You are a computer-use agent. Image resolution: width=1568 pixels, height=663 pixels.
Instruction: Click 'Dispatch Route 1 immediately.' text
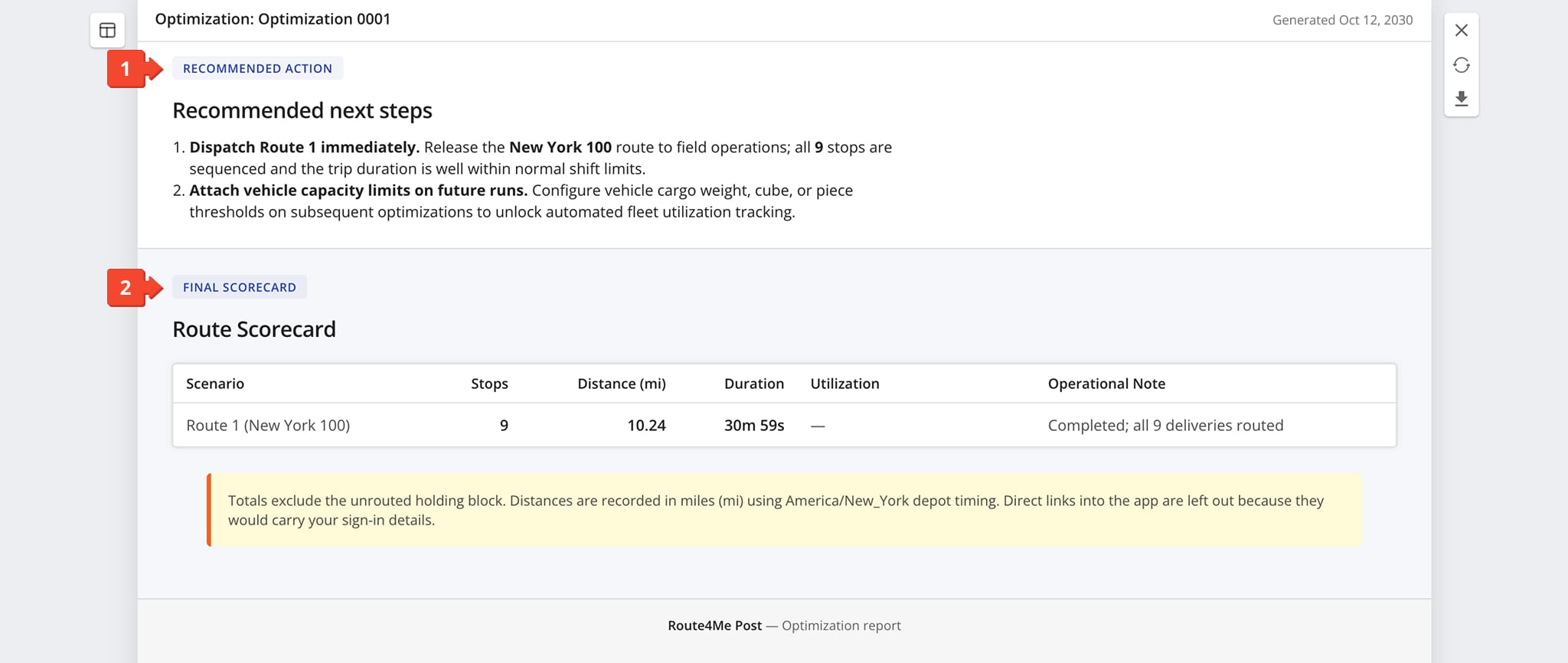pyautogui.click(x=304, y=147)
